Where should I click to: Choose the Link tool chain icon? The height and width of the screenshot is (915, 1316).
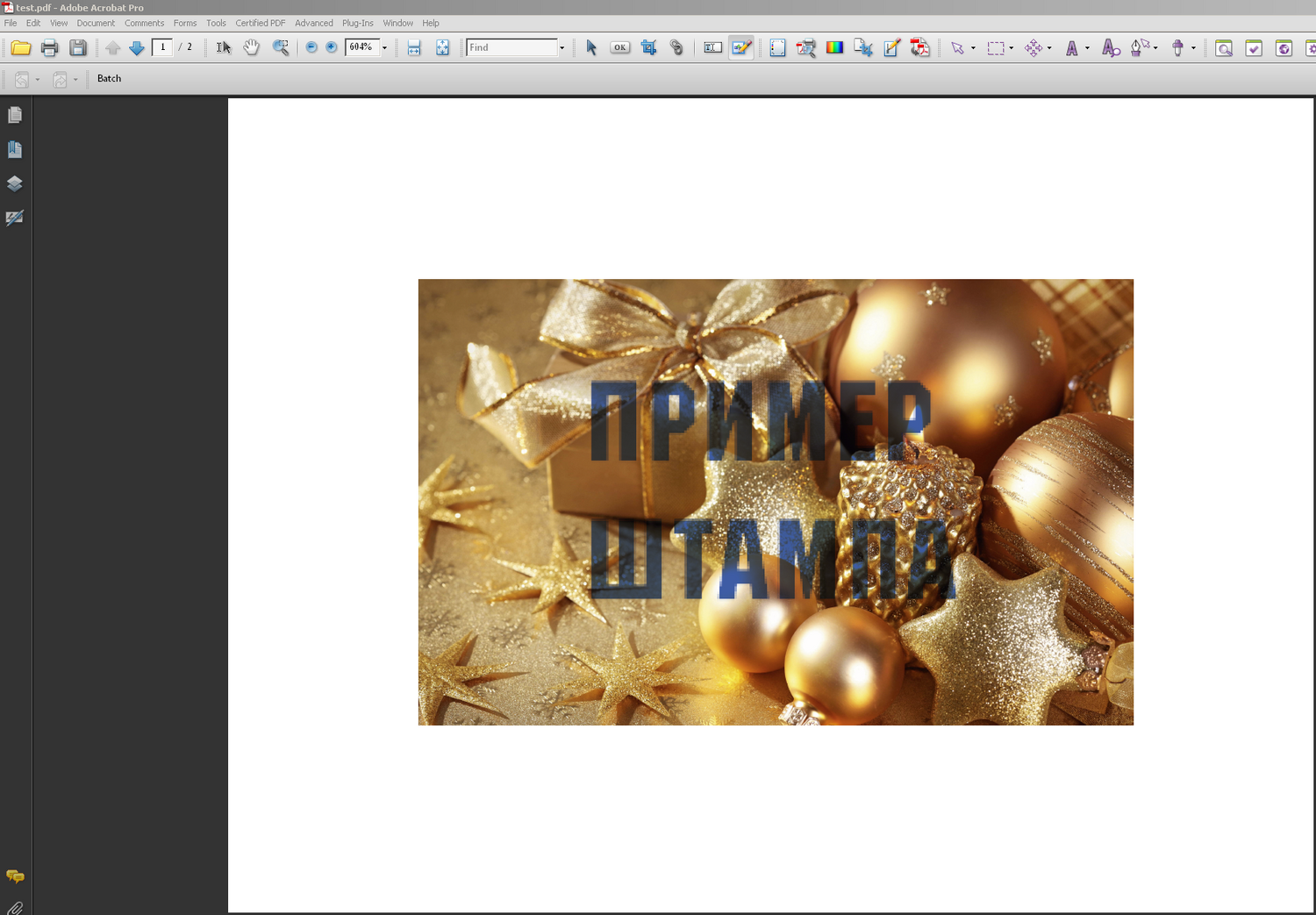[676, 47]
